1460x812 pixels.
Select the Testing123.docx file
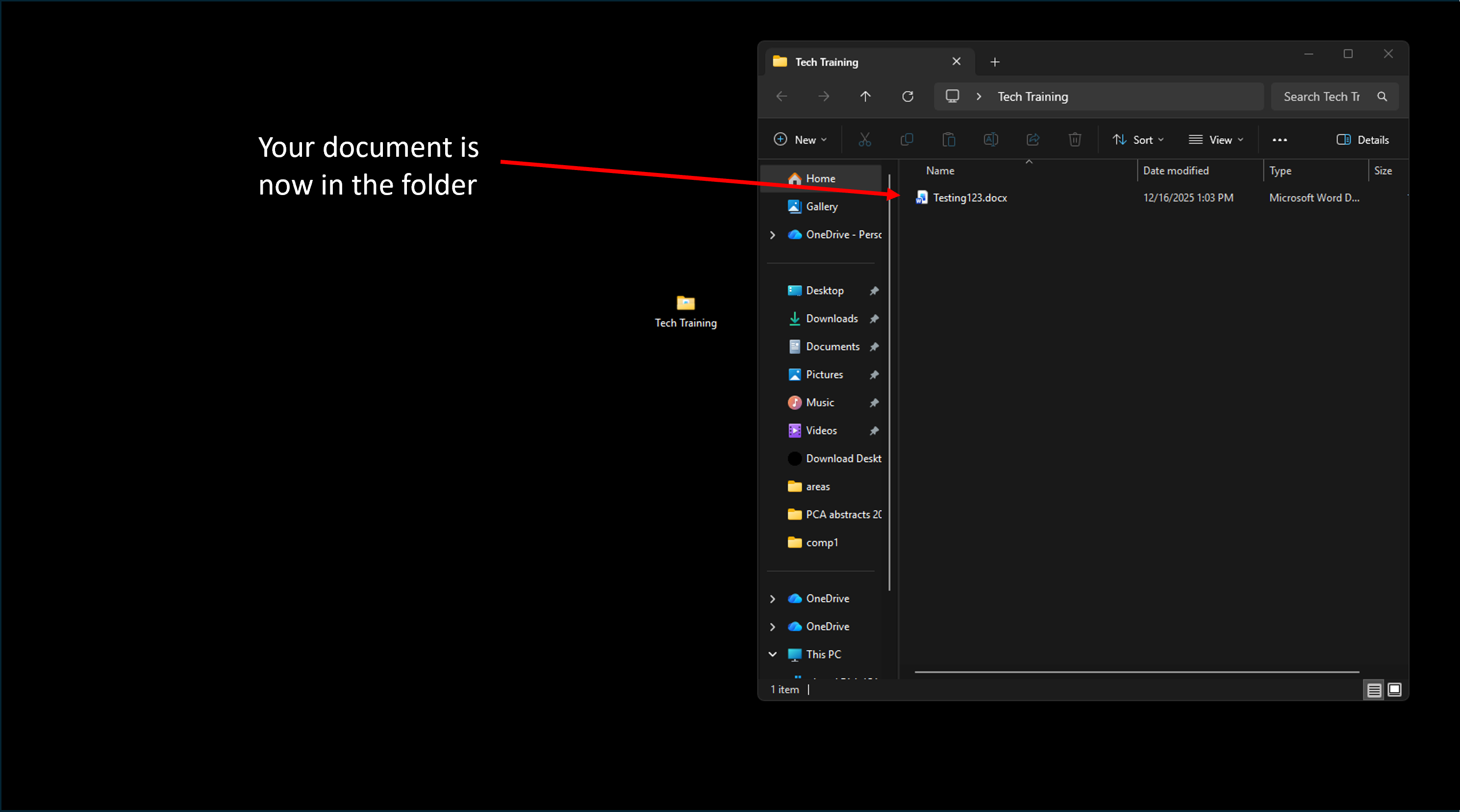[x=970, y=198]
